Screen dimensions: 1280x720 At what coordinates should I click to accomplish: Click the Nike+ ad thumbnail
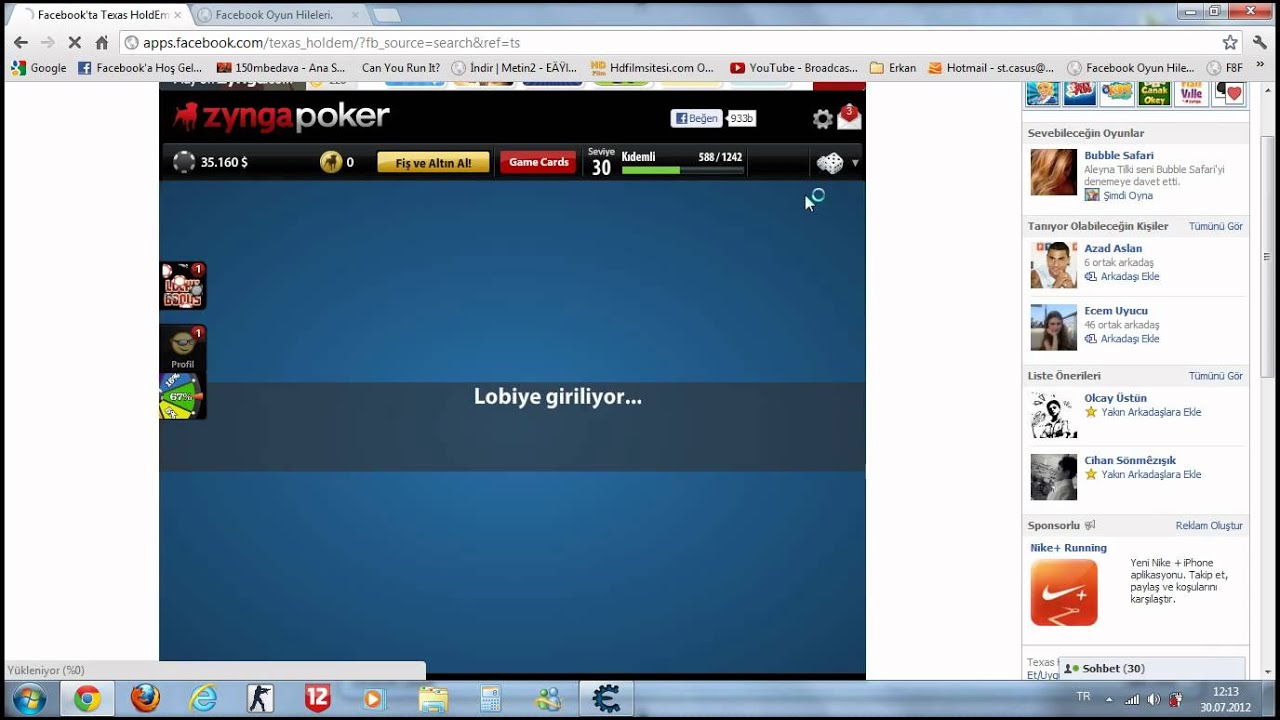[1064, 593]
